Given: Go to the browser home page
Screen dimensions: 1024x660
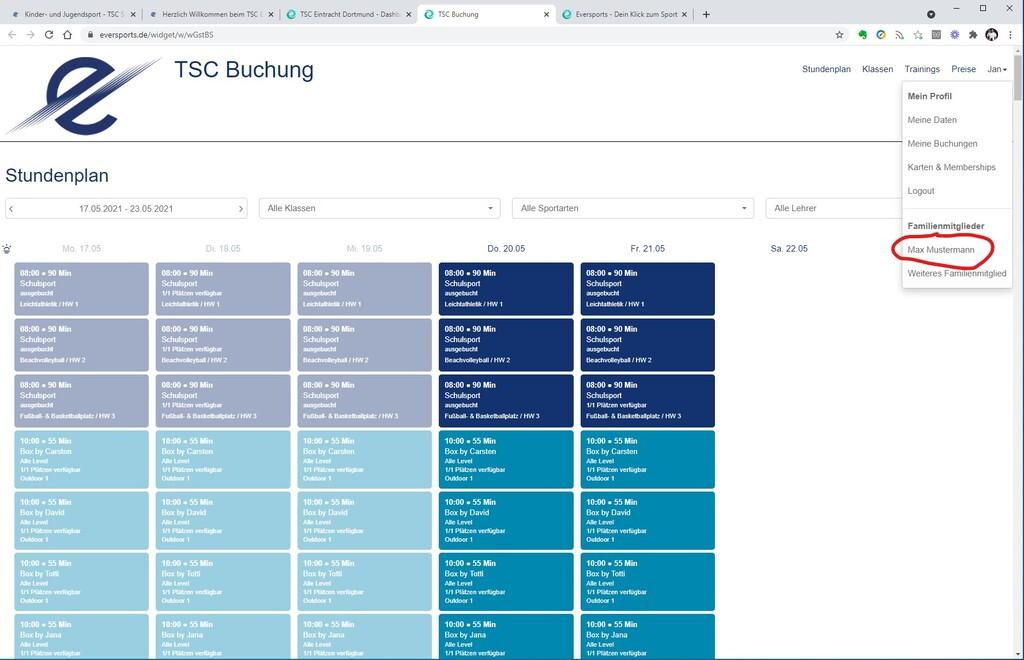Looking at the screenshot, I should pos(67,35).
